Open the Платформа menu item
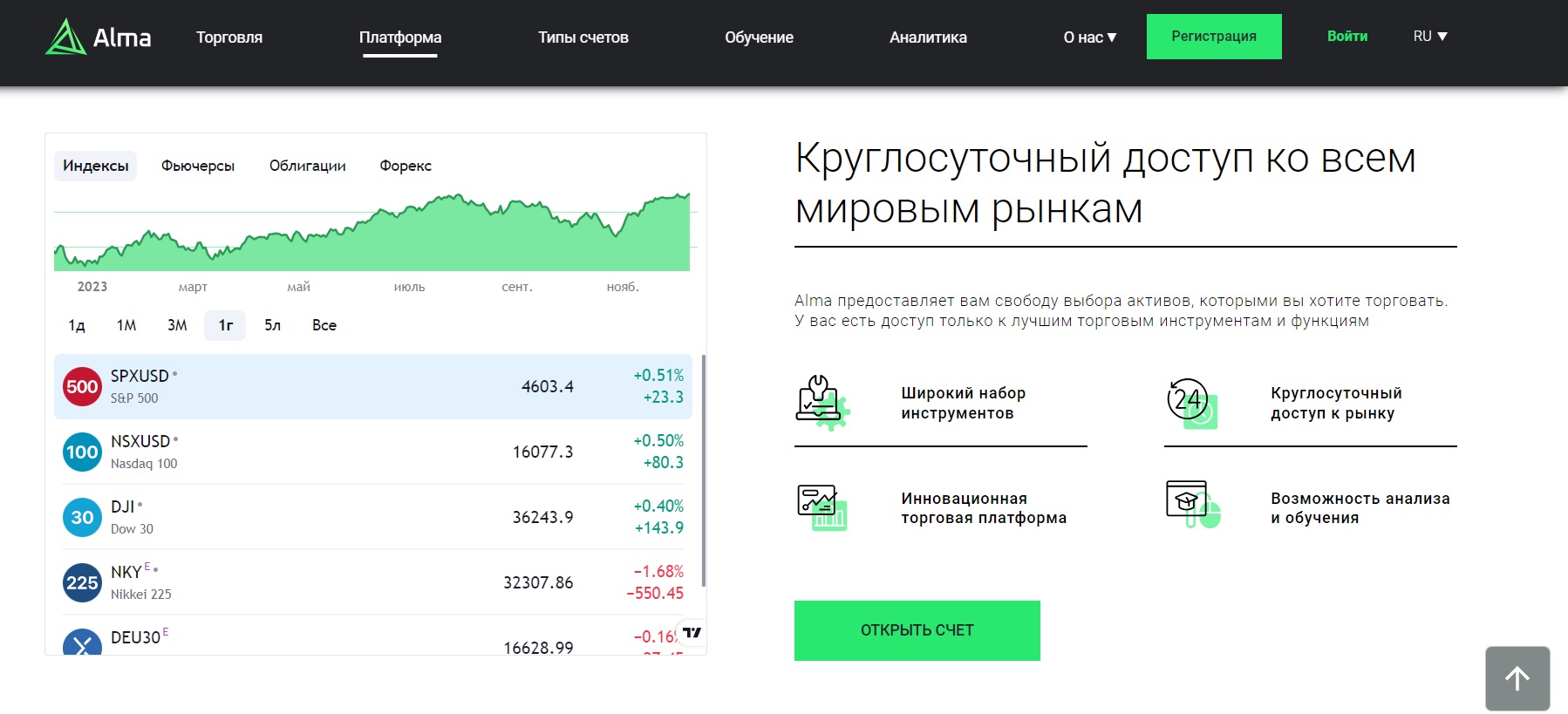This screenshot has height=714, width=1568. tap(400, 37)
